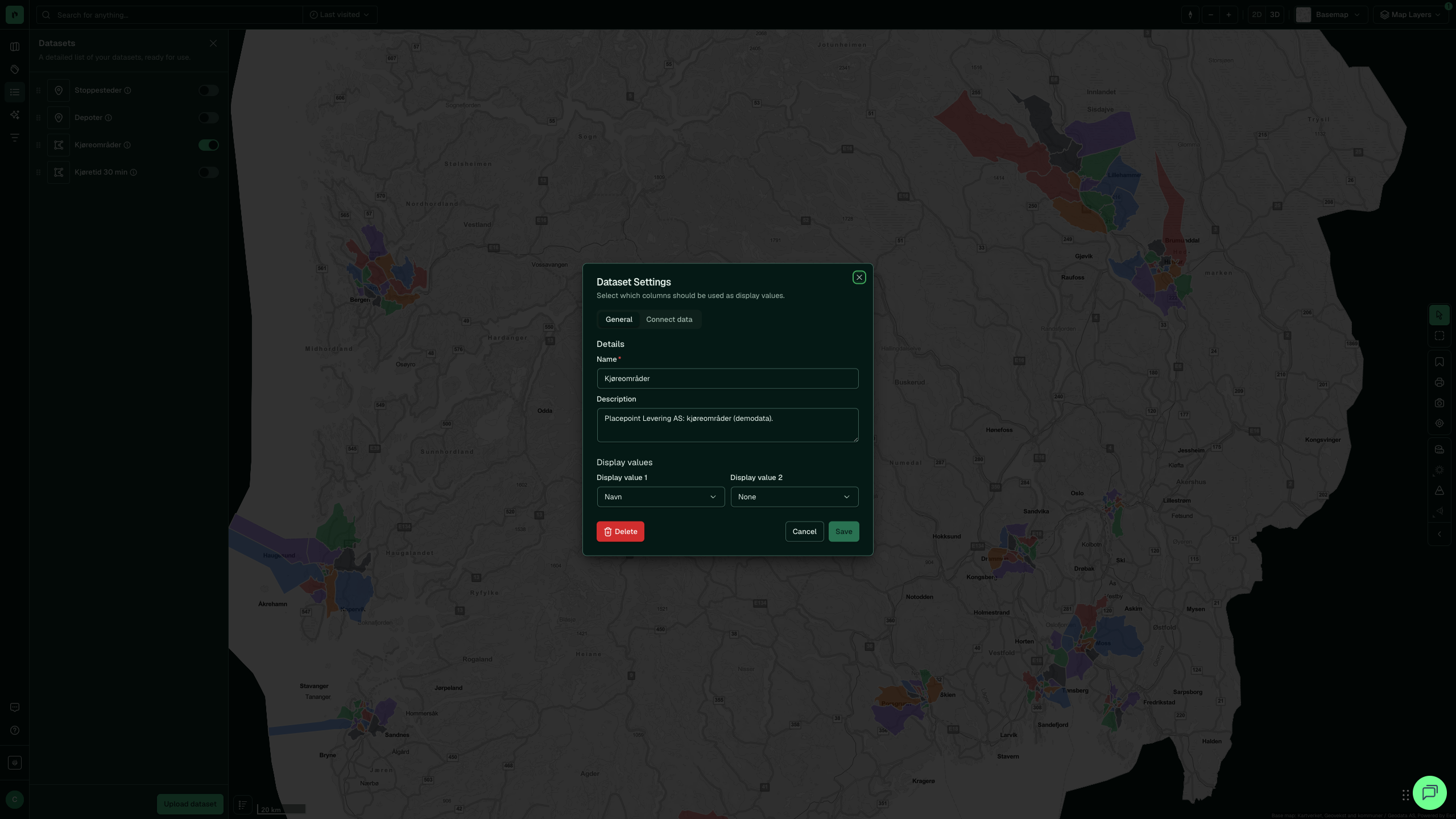Open the chat support bubble
This screenshot has width=1456, height=819.
1430,793
